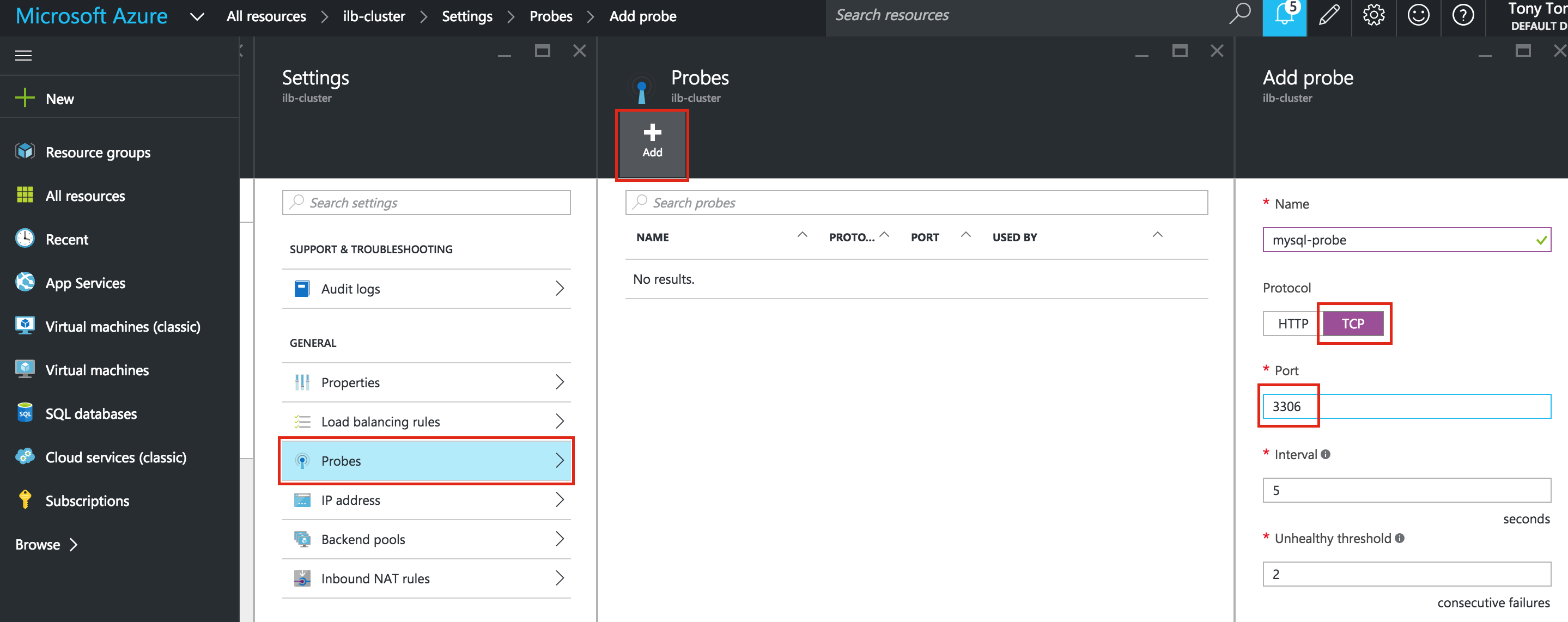Click the Inbound NAT rules icon
Image resolution: width=1568 pixels, height=622 pixels.
(302, 578)
